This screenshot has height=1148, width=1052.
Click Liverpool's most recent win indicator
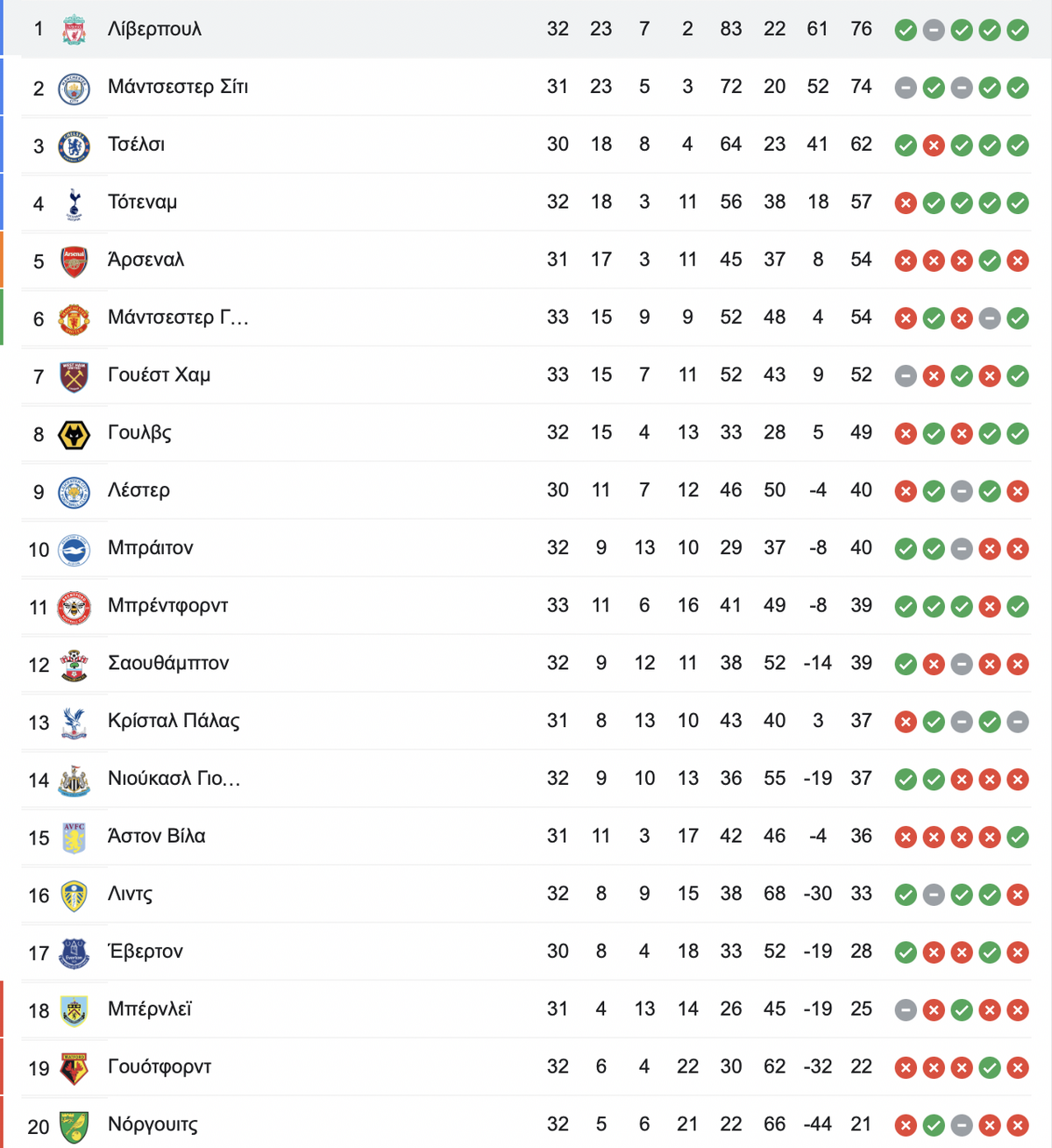(x=1018, y=31)
